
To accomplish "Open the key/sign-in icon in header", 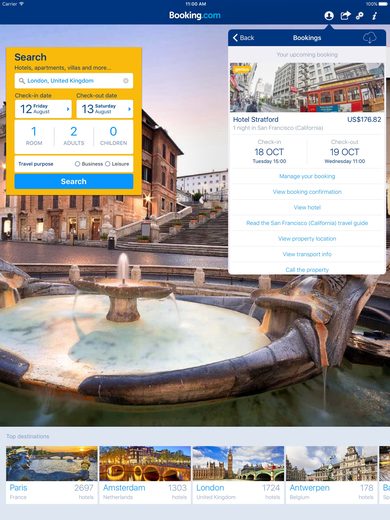I will click(359, 16).
